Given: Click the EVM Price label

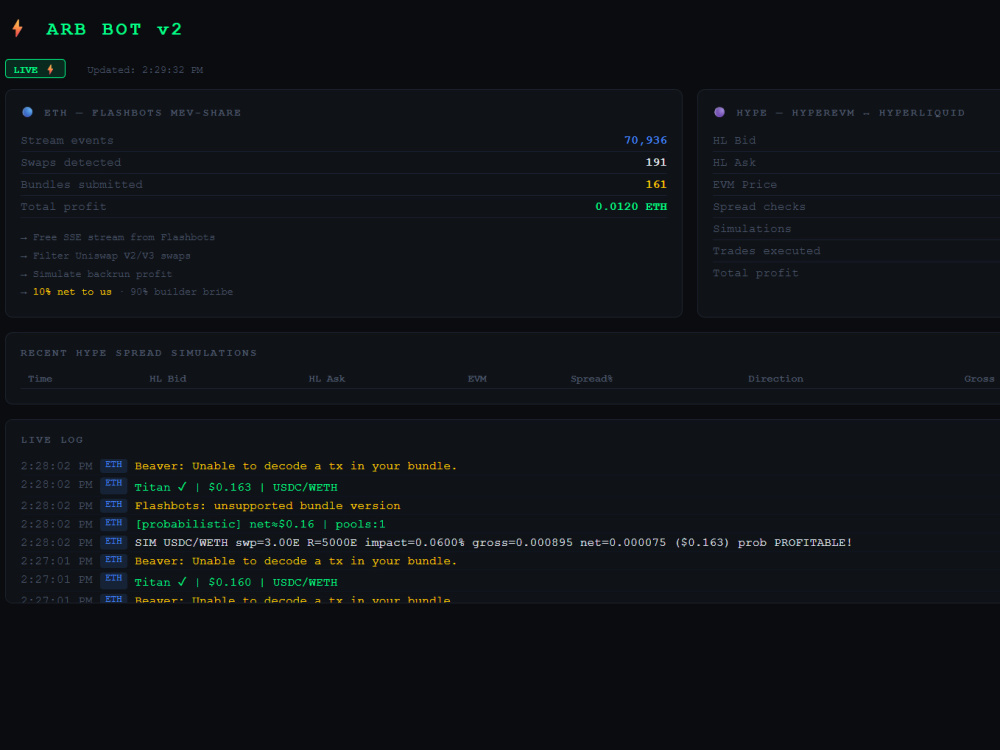Looking at the screenshot, I should [x=745, y=184].
